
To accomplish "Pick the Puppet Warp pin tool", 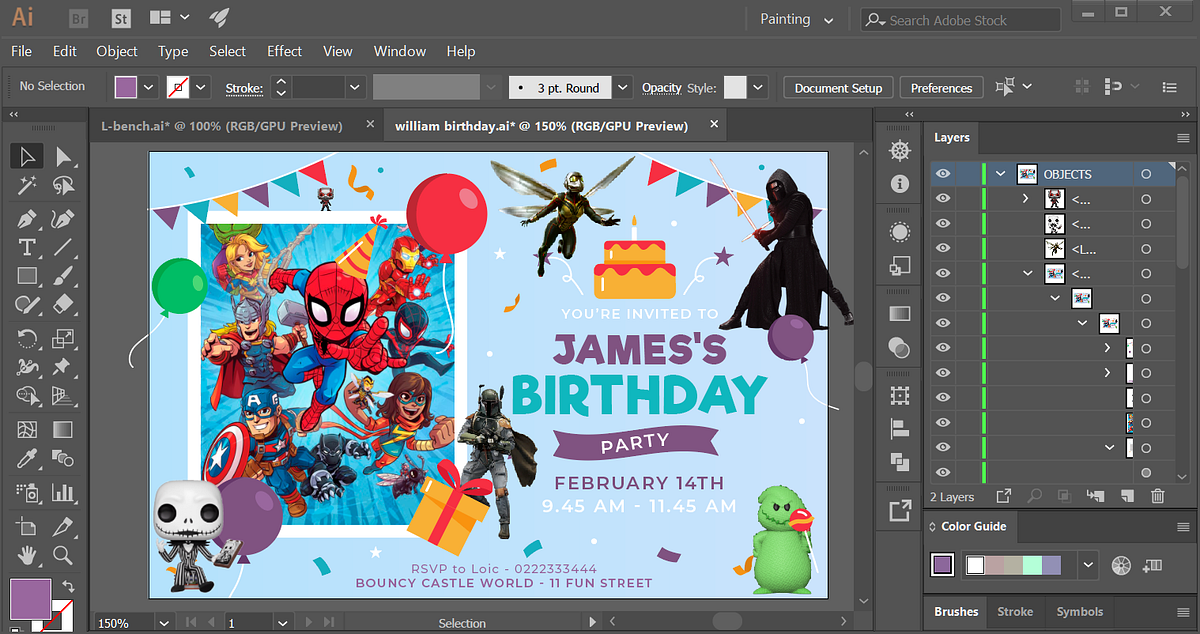I will click(63, 367).
